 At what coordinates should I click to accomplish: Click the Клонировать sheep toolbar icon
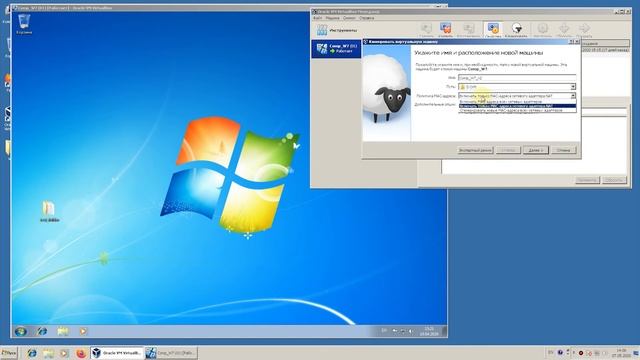pyautogui.click(x=516, y=29)
